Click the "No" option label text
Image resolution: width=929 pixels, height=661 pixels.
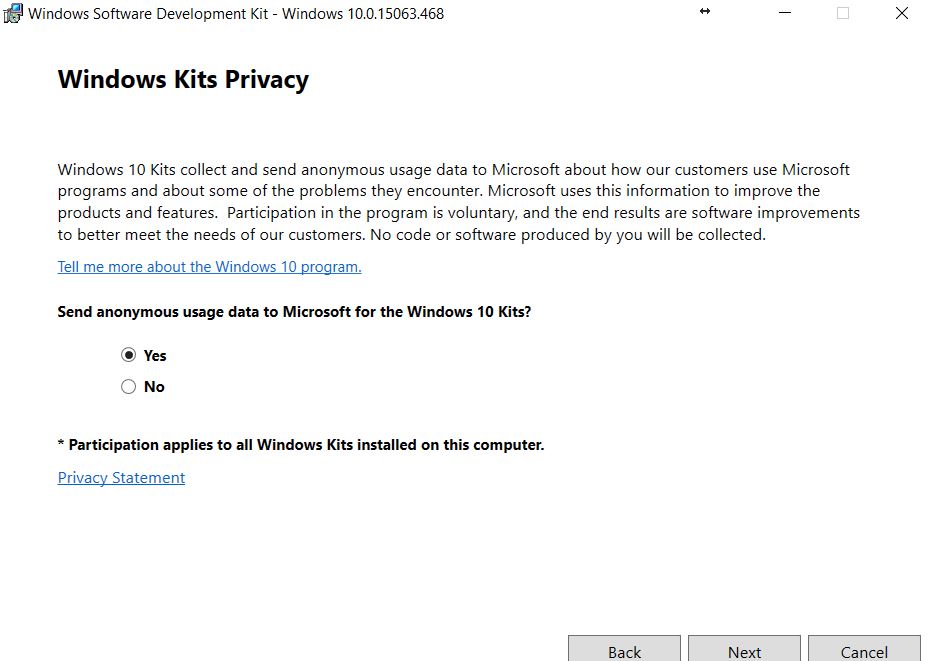[154, 387]
